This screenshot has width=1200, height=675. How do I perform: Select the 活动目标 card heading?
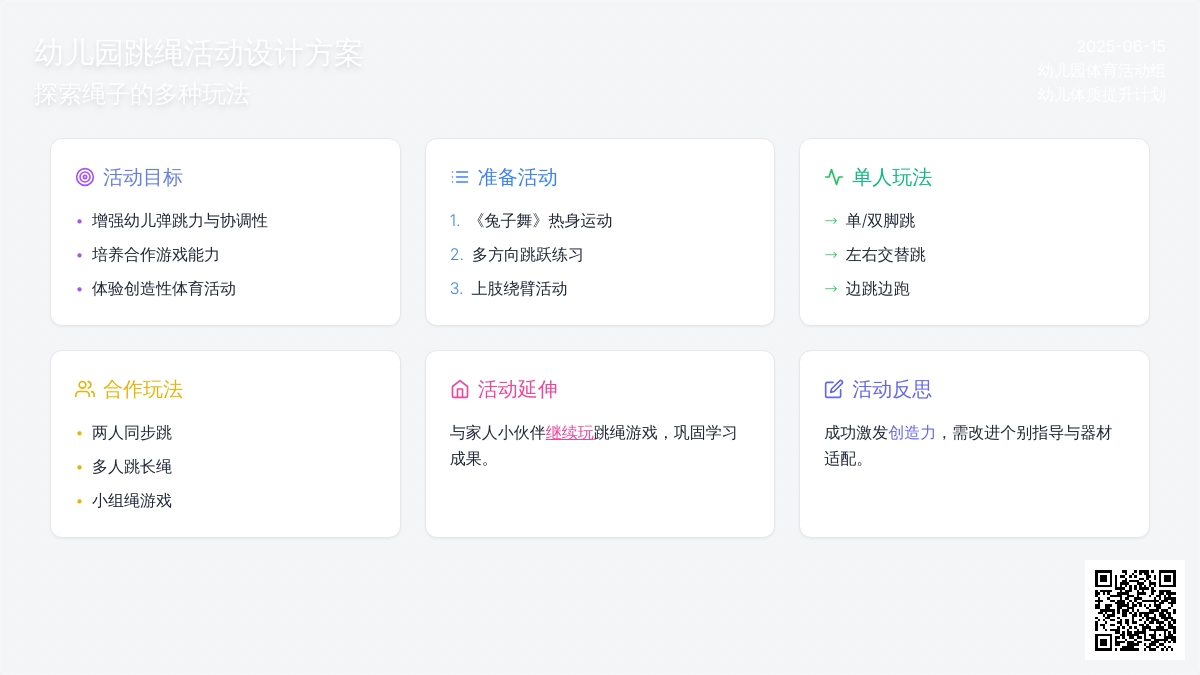(143, 177)
